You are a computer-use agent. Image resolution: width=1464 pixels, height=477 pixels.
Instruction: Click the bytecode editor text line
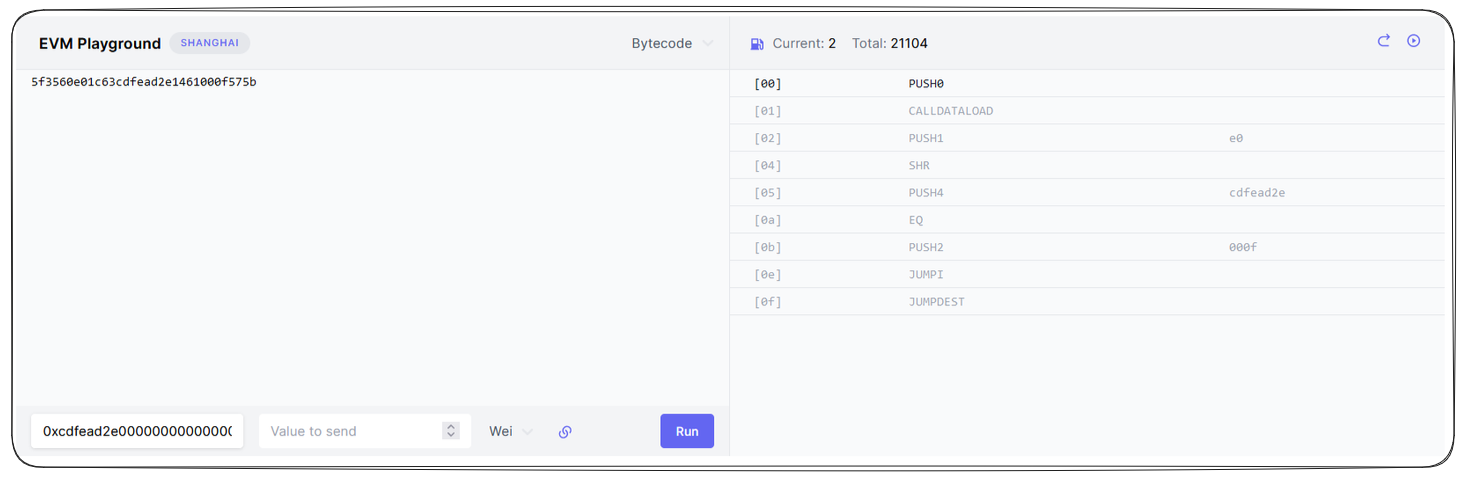[x=144, y=82]
